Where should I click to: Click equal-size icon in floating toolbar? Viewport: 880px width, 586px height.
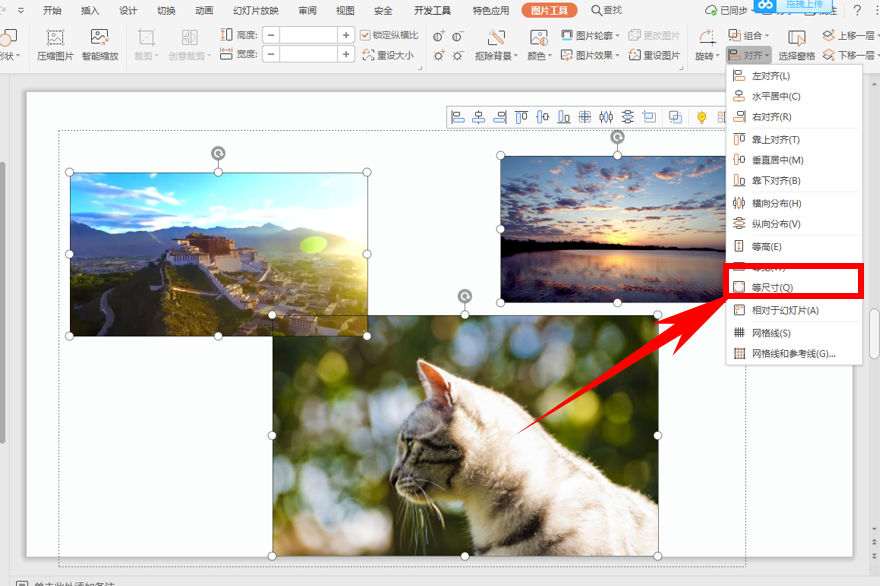(649, 117)
